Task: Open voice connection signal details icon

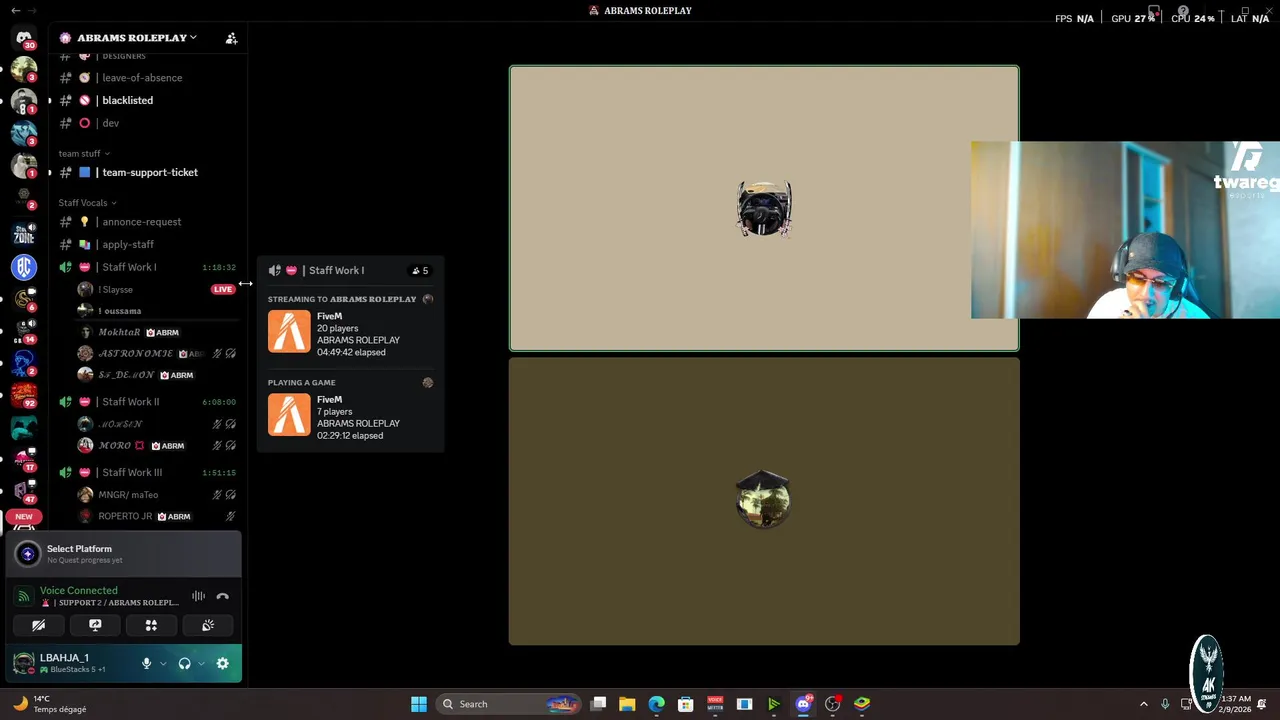Action: (24, 596)
